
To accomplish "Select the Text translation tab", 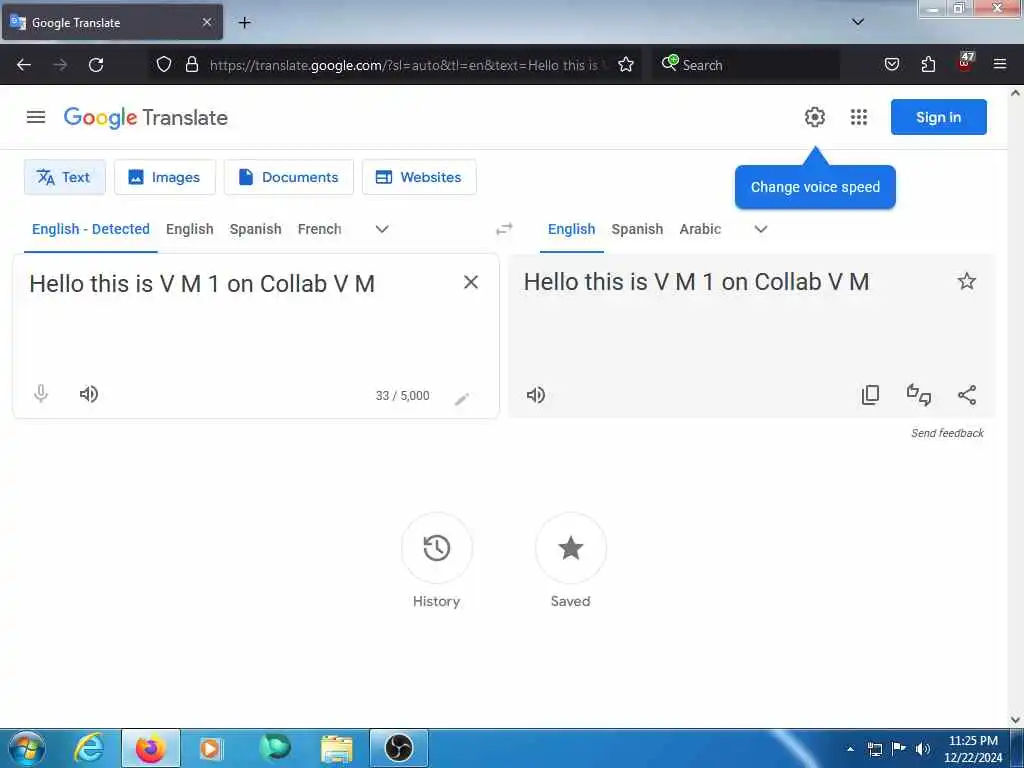I will pos(65,177).
